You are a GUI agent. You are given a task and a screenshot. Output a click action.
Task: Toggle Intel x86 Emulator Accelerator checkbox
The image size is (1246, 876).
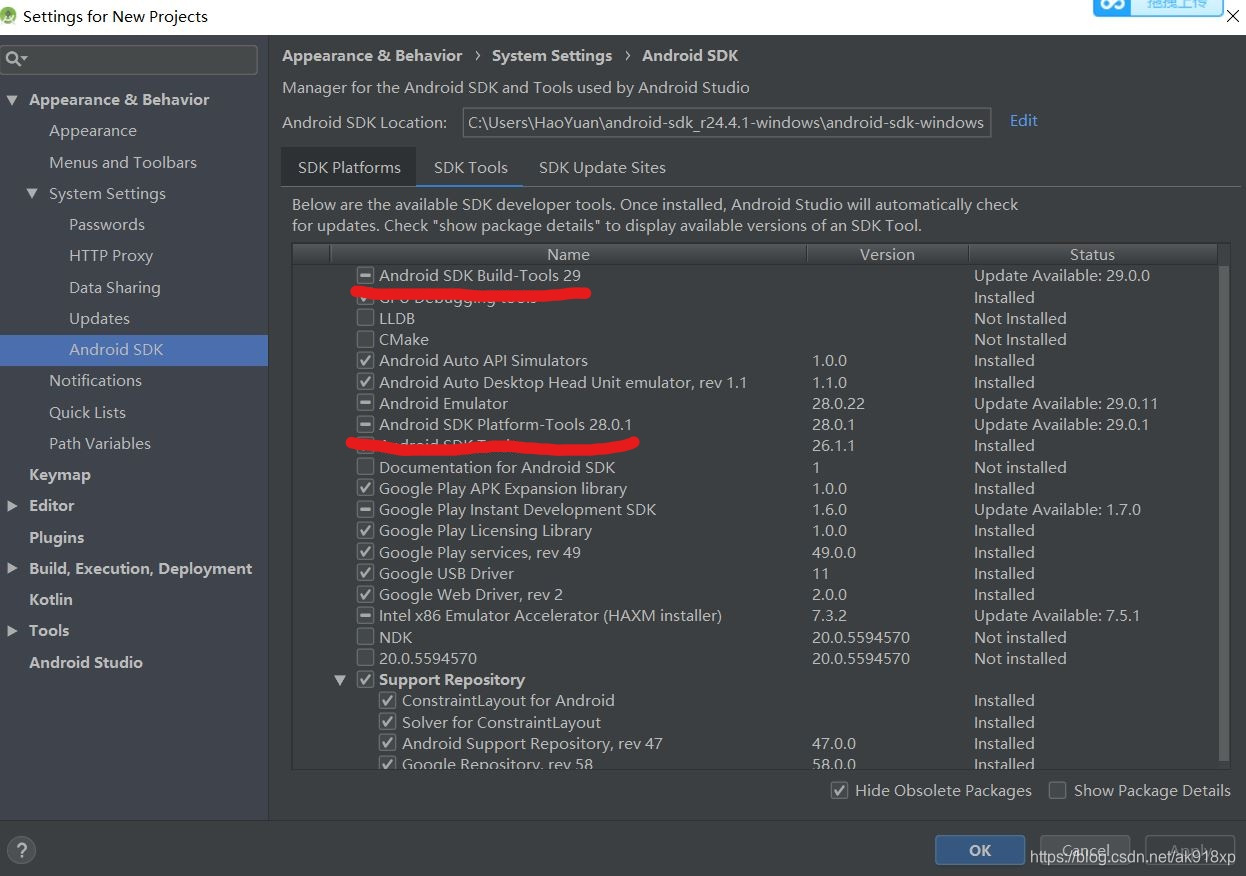click(x=366, y=616)
